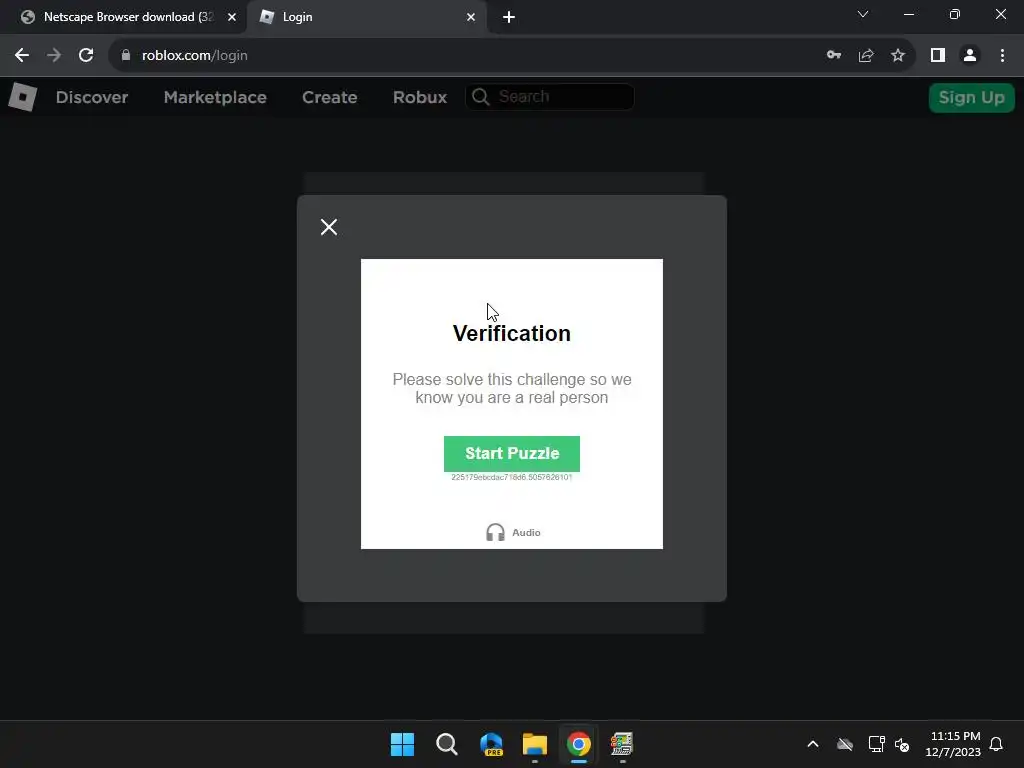Open the Marketplace menu
Screen dimensions: 1024x768
point(215,97)
